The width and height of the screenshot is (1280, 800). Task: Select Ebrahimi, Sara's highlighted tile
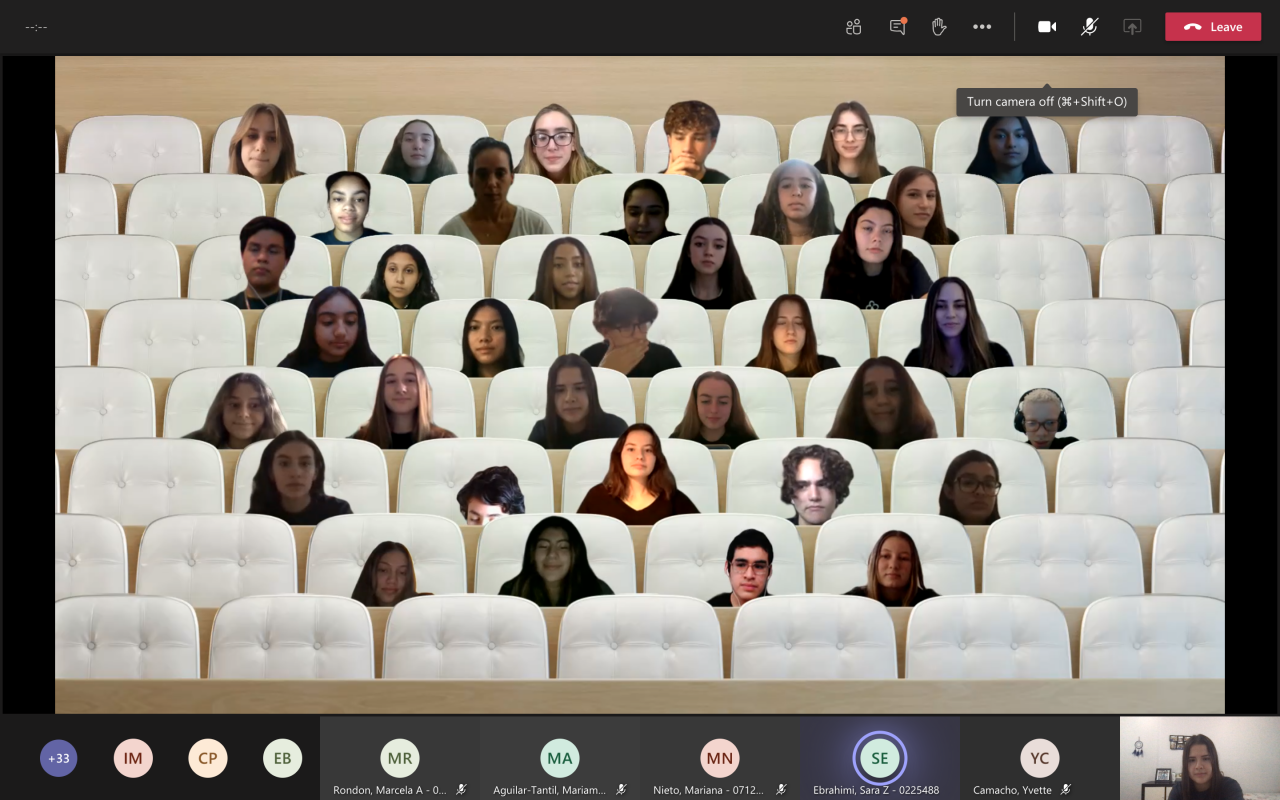[x=880, y=758]
